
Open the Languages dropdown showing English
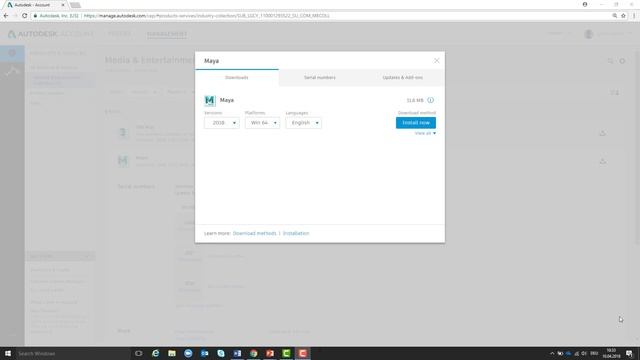tap(304, 123)
